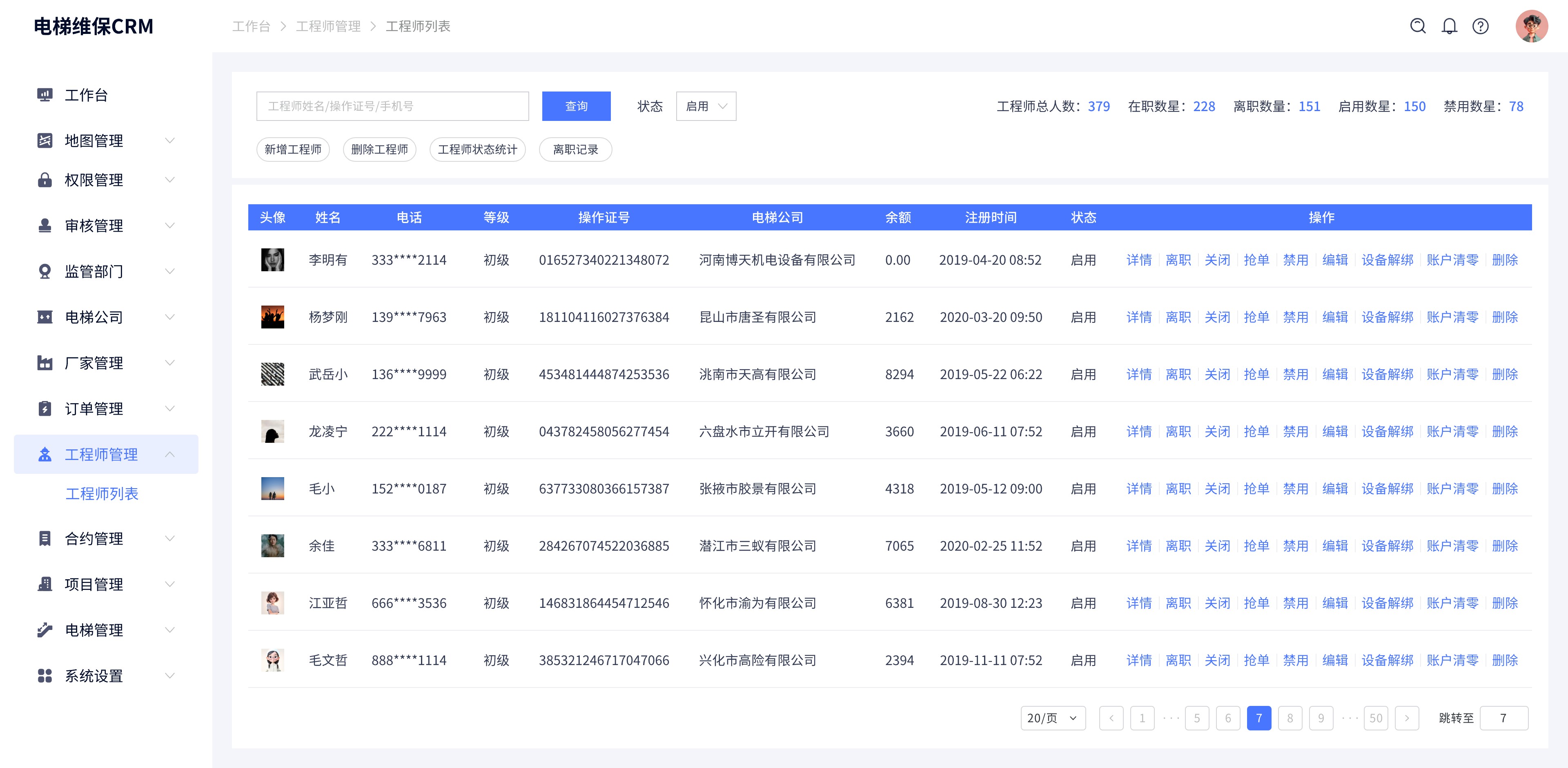Screen dimensions: 1568x768
Task: Expand the 合约管理 section chevron
Action: tap(170, 538)
